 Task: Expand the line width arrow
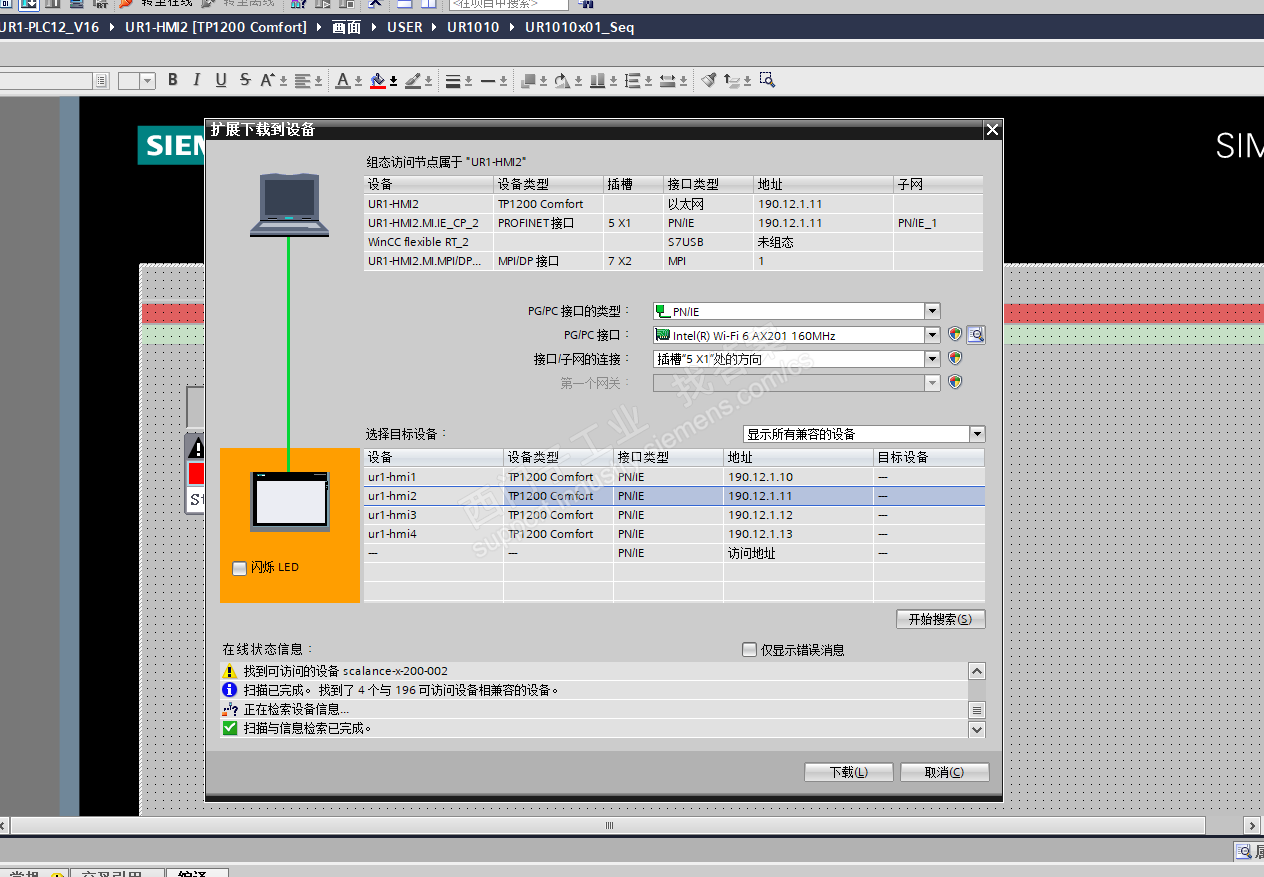pos(467,81)
